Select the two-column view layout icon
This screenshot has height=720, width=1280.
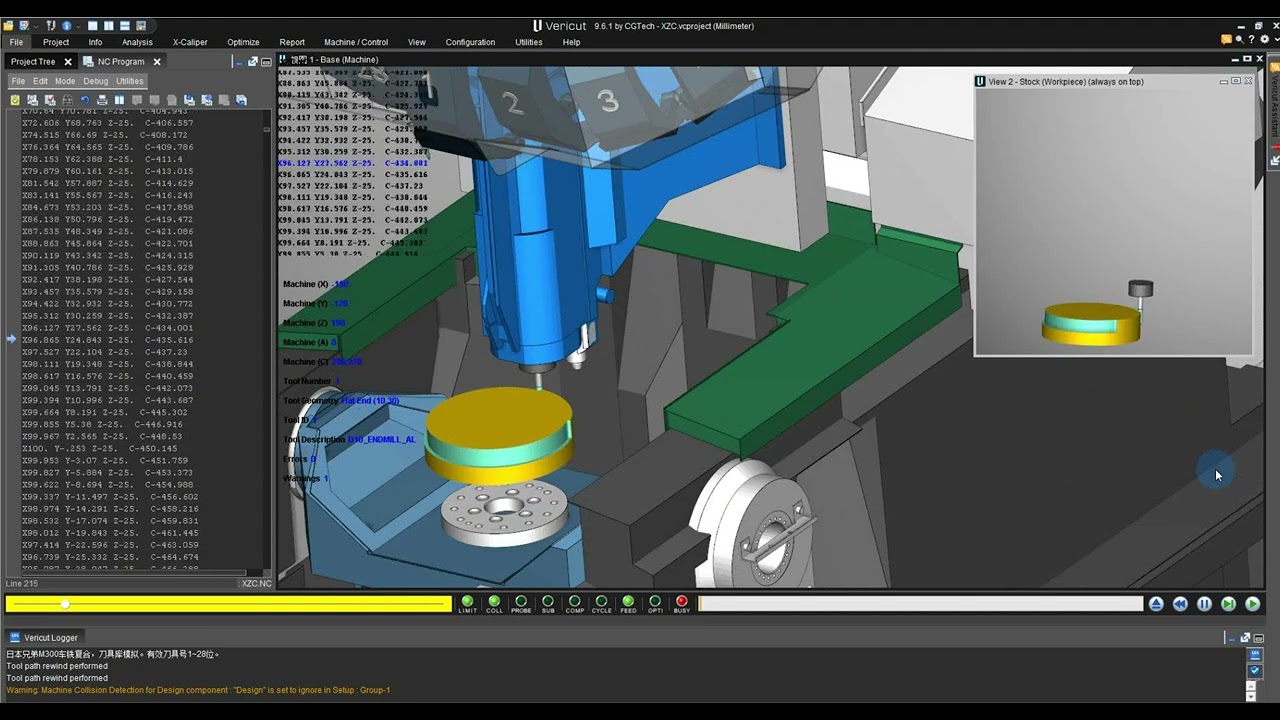click(109, 26)
